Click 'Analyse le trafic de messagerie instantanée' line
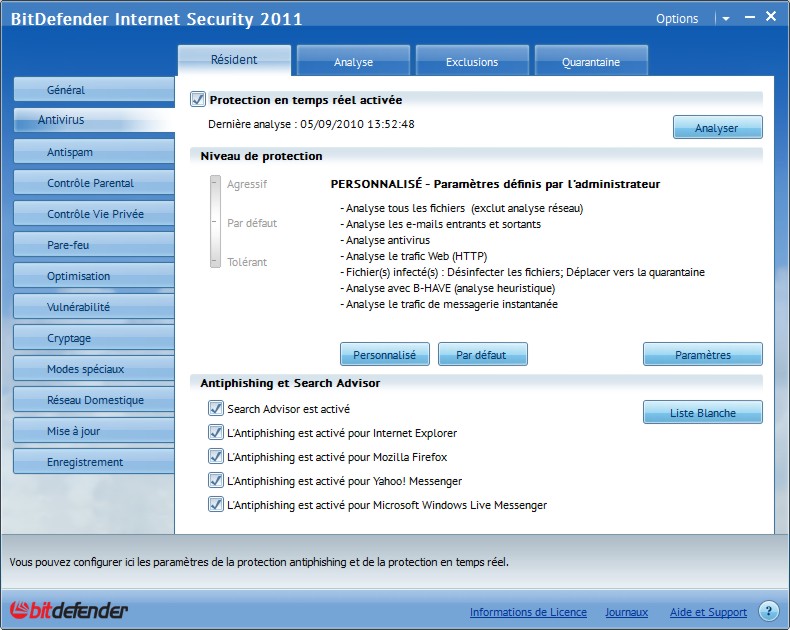Viewport: 790px width, 630px height. (x=449, y=304)
